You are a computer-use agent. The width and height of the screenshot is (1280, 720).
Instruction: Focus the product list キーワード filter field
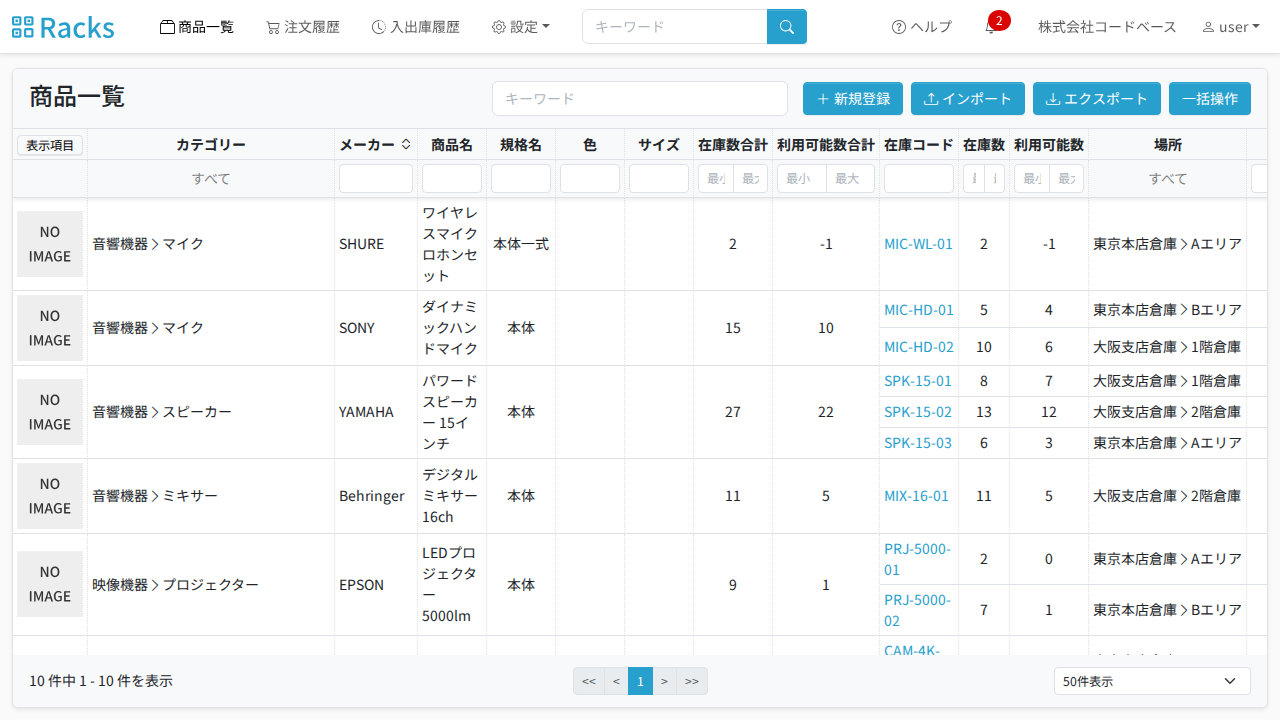pos(640,99)
